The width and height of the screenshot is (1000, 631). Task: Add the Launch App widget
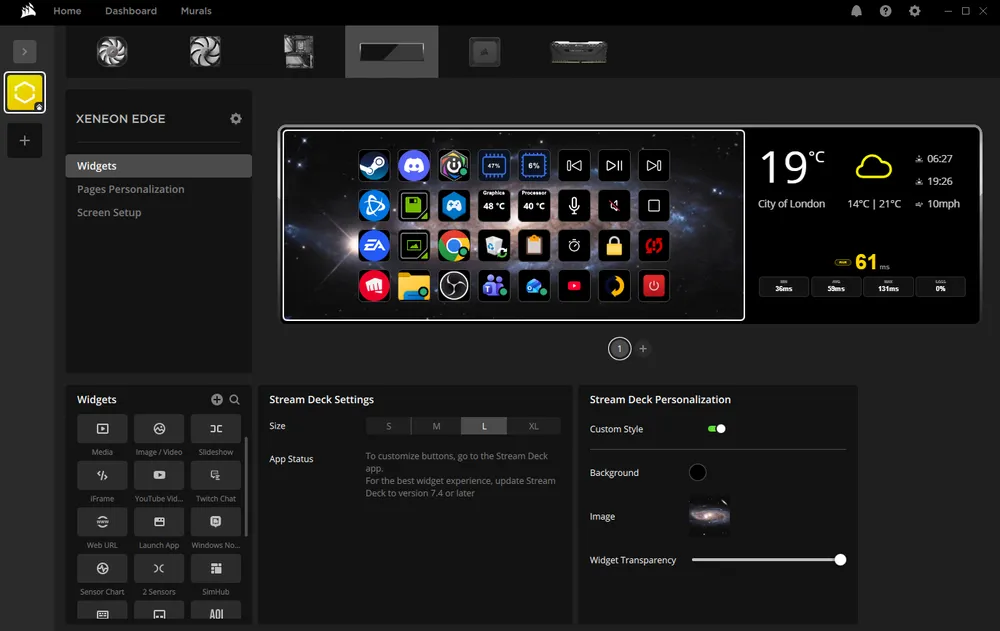click(x=159, y=522)
